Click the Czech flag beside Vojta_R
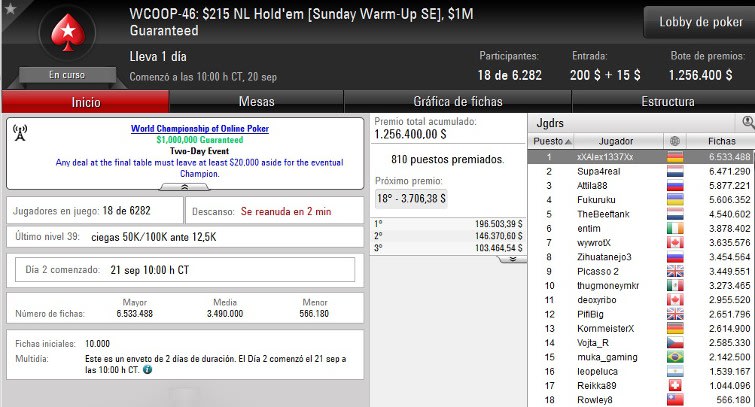 (675, 342)
